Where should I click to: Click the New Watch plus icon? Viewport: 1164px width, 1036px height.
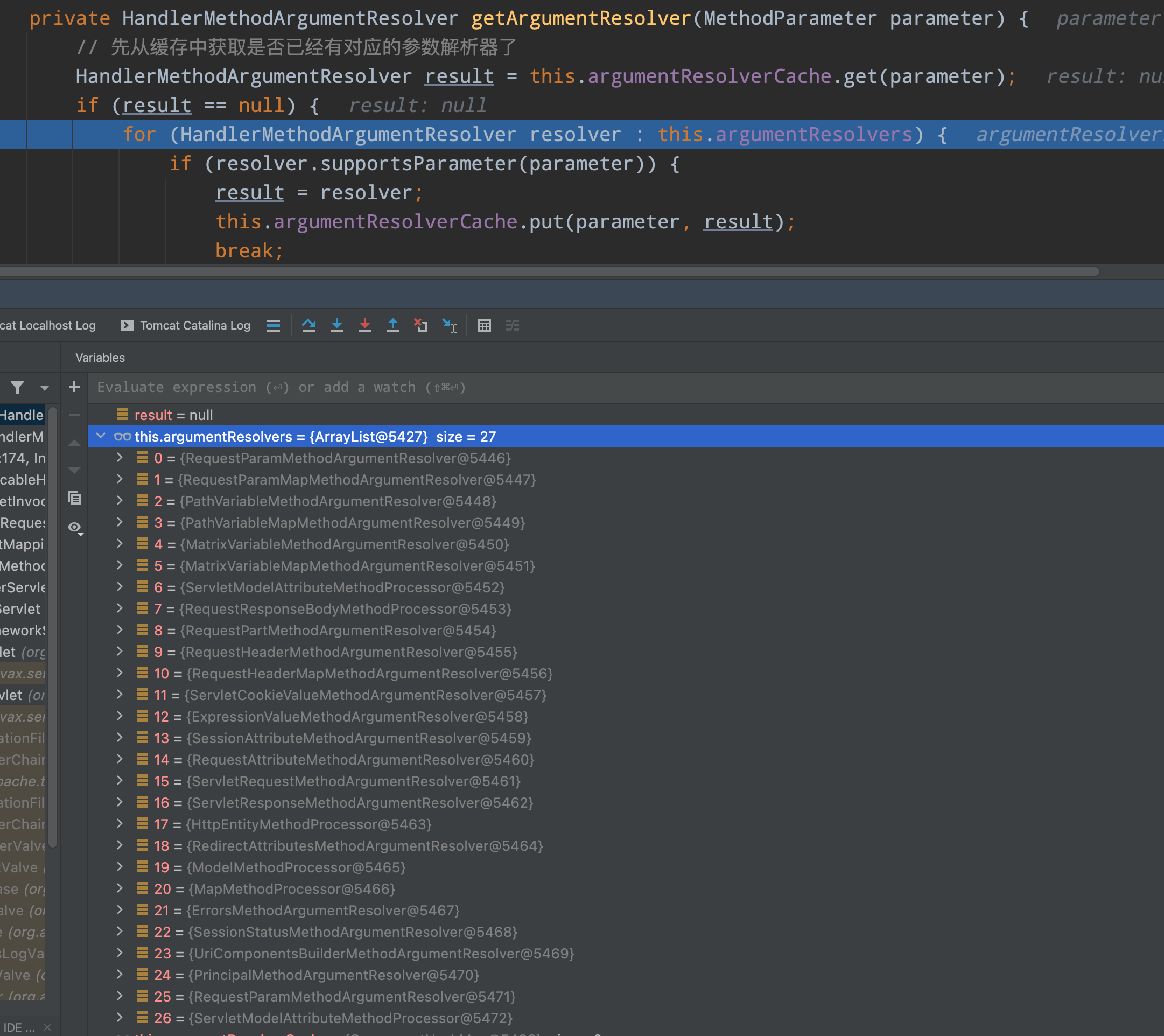pos(74,387)
